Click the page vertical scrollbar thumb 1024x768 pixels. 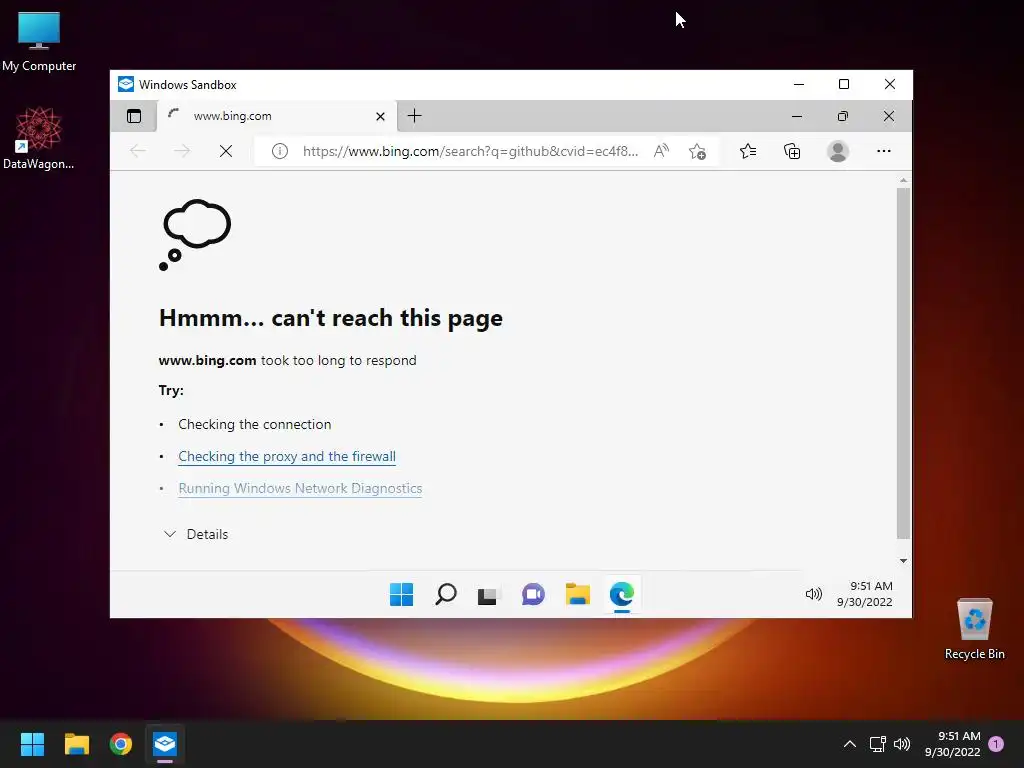click(903, 363)
